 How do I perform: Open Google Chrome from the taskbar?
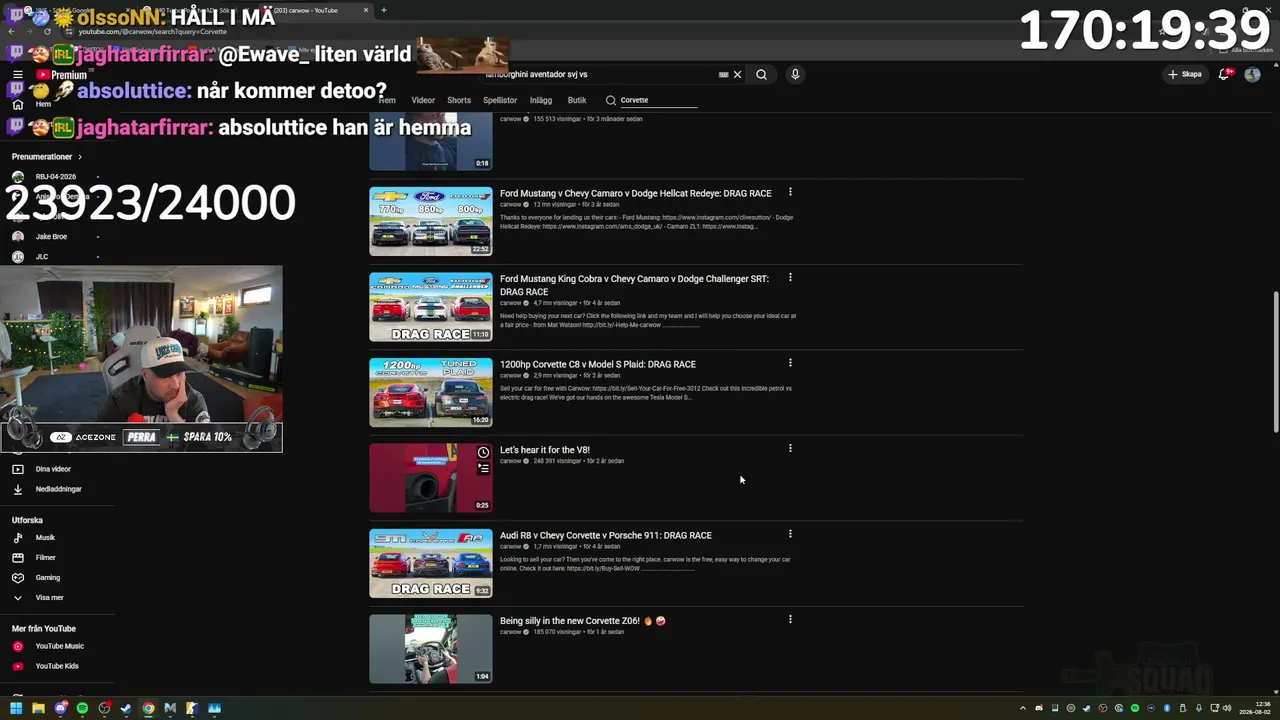tap(148, 708)
